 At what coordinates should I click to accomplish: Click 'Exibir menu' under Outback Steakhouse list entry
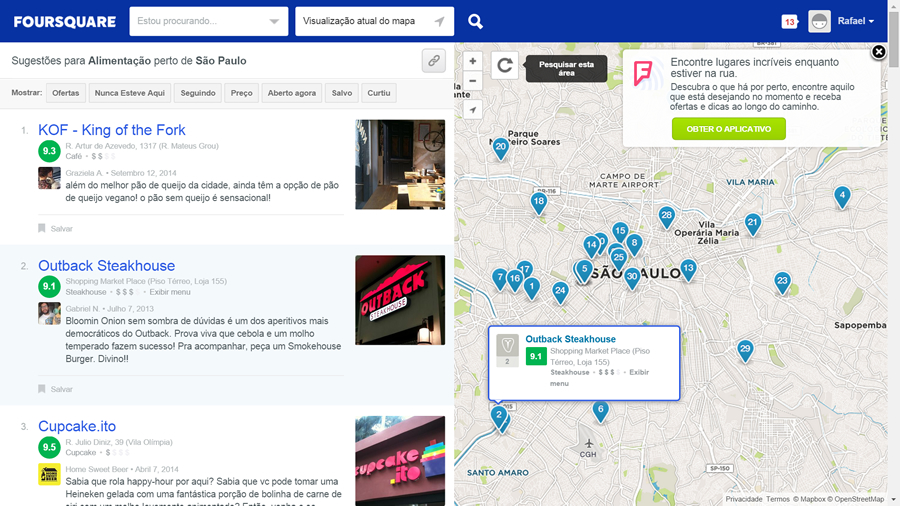(170, 292)
